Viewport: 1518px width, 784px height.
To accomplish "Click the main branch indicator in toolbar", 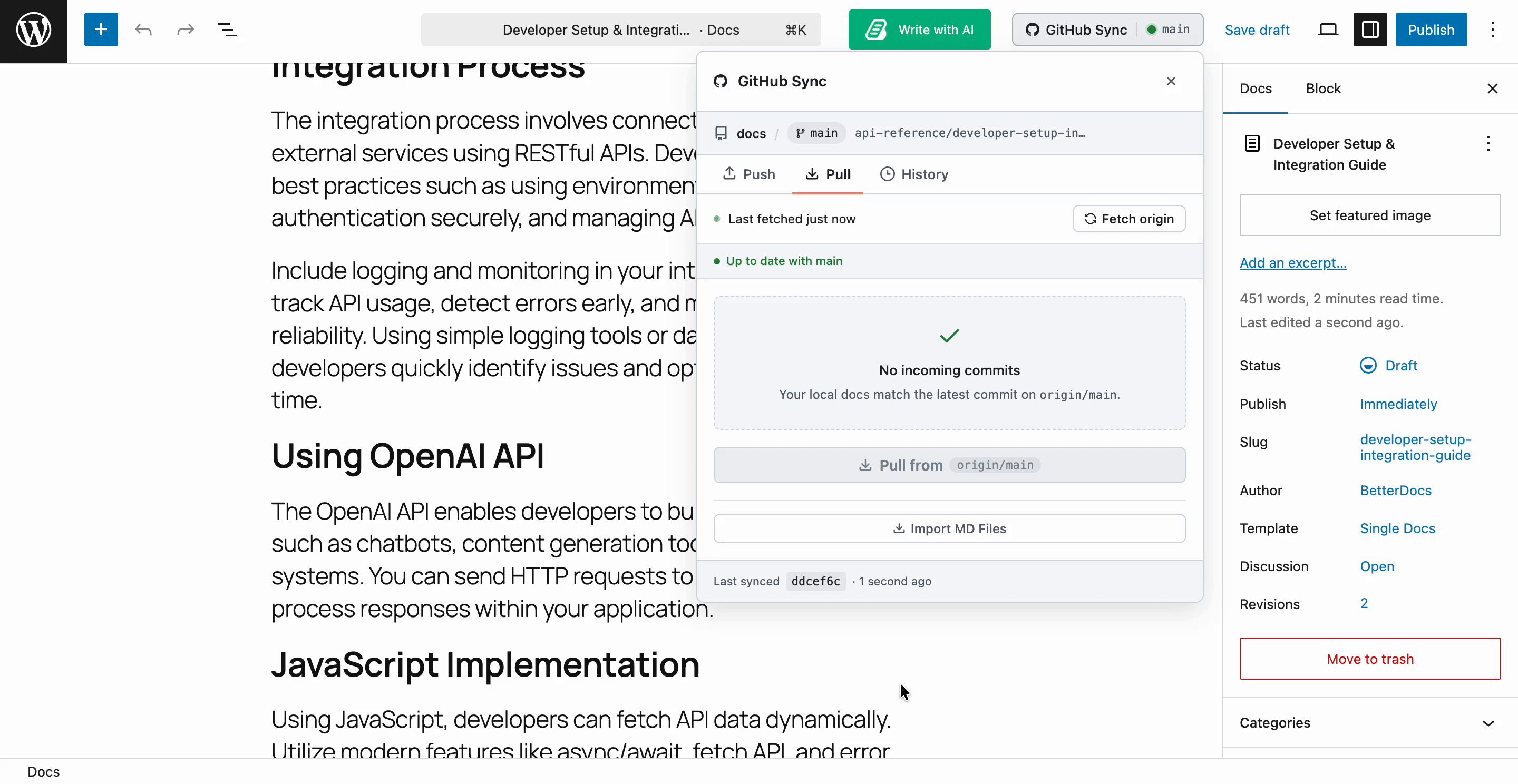I will (x=1168, y=30).
